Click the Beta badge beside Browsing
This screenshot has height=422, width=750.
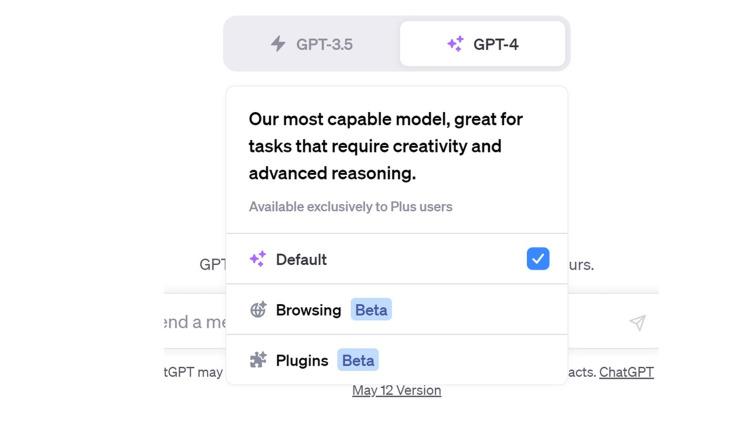click(371, 310)
